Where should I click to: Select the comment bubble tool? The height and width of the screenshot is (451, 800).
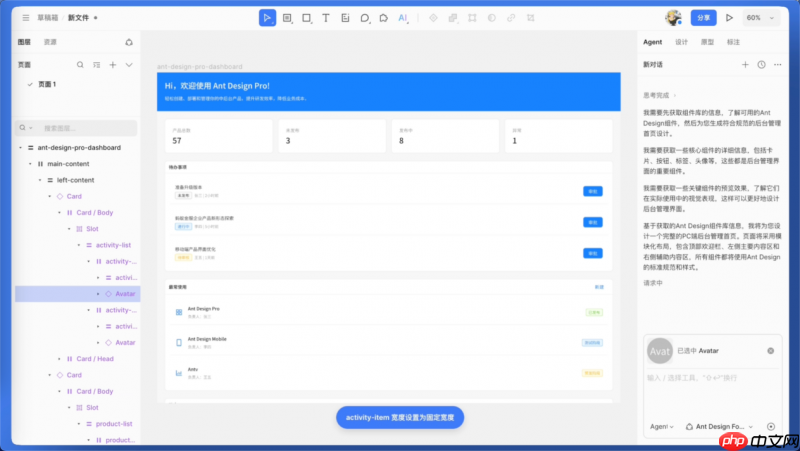click(x=365, y=18)
